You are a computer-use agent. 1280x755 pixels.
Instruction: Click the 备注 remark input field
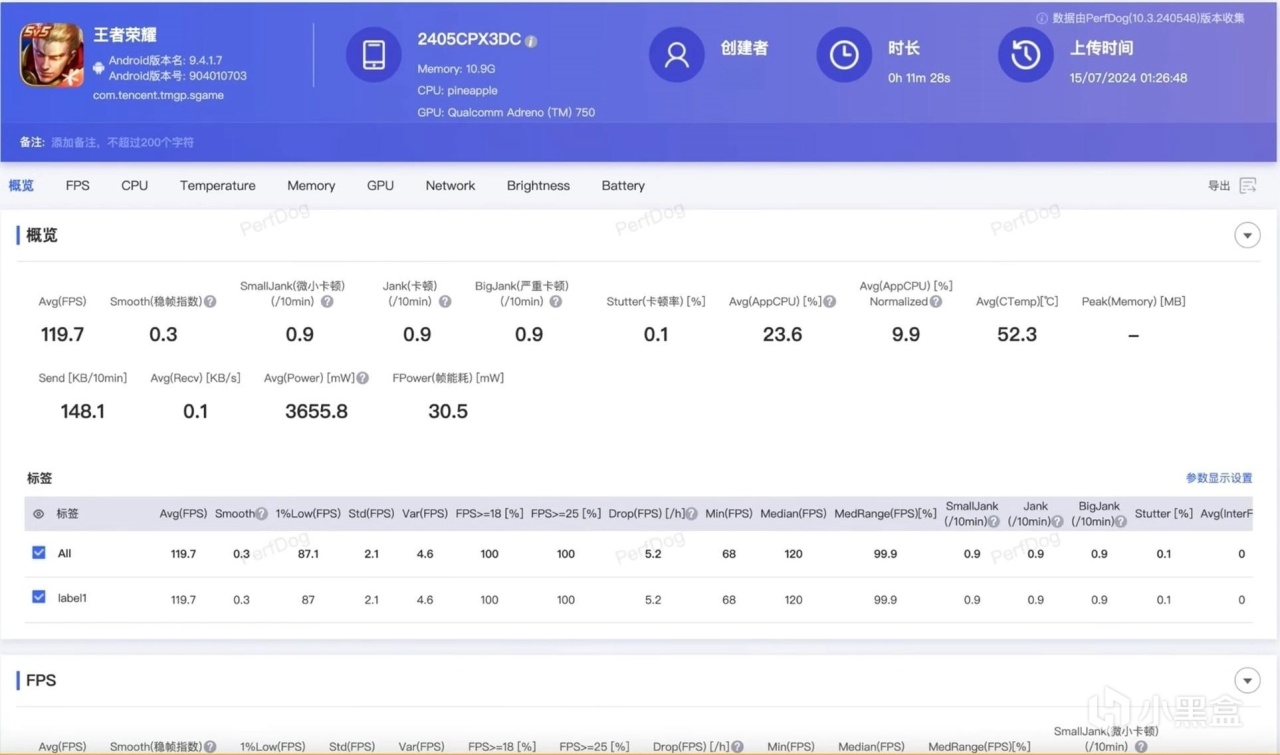pos(123,142)
